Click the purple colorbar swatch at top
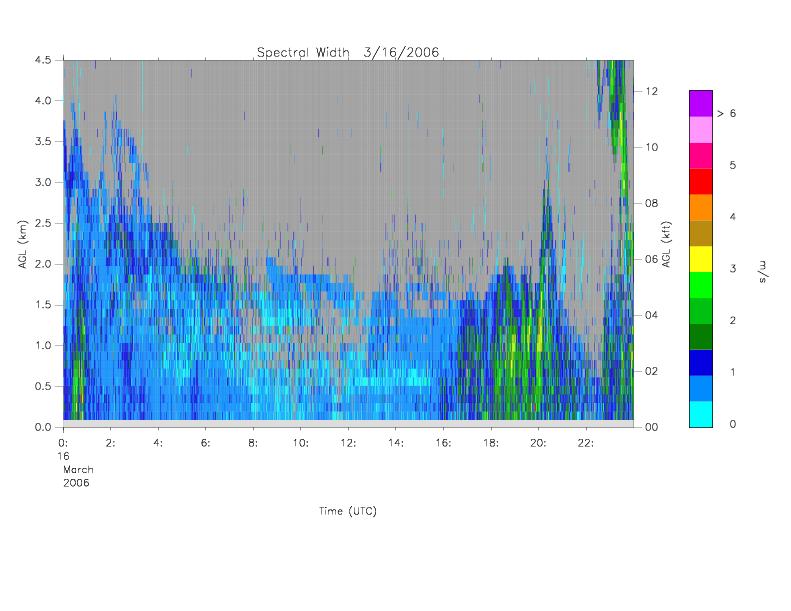The image size is (791, 611). coord(701,103)
